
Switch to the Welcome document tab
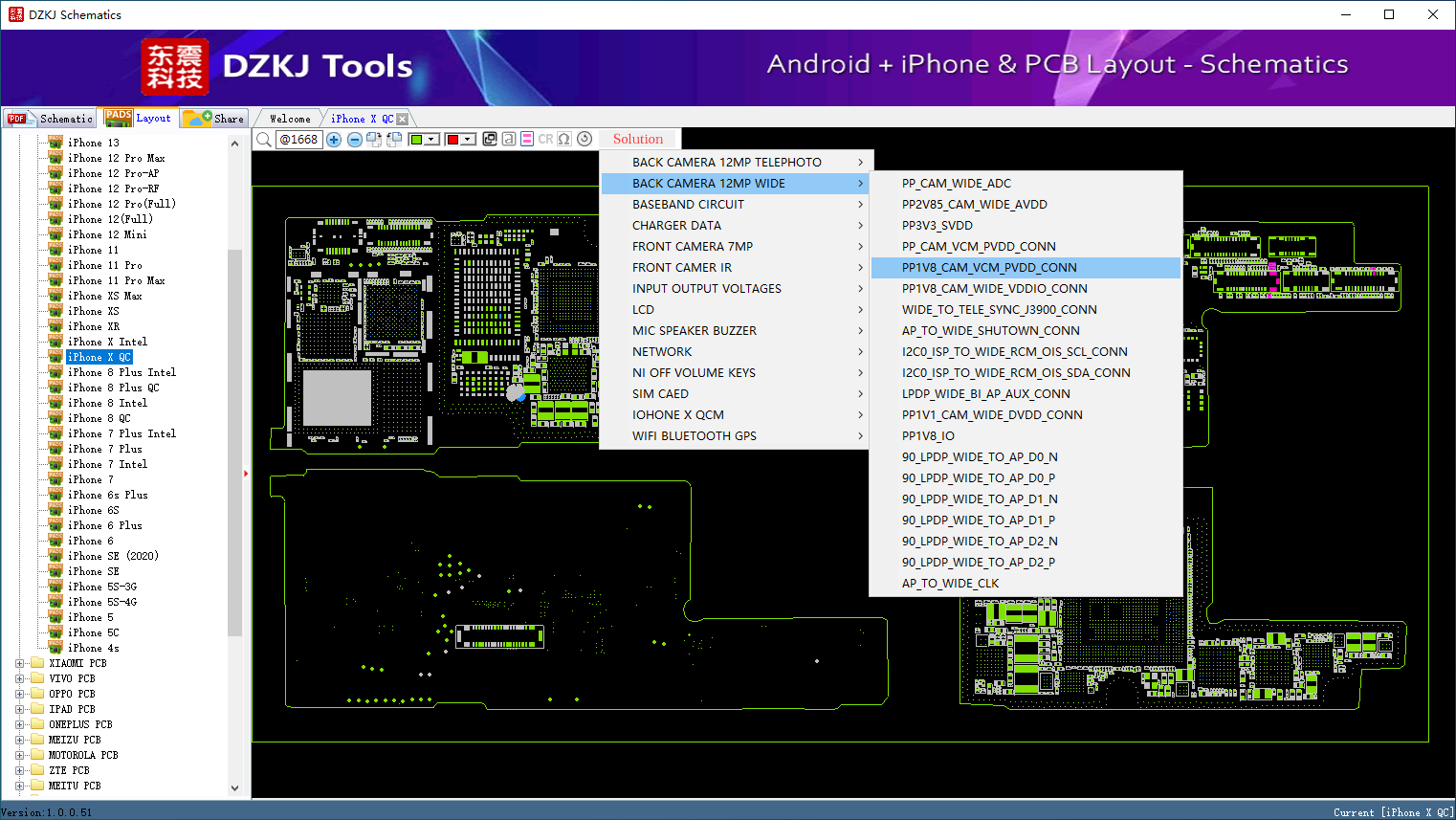click(x=290, y=119)
